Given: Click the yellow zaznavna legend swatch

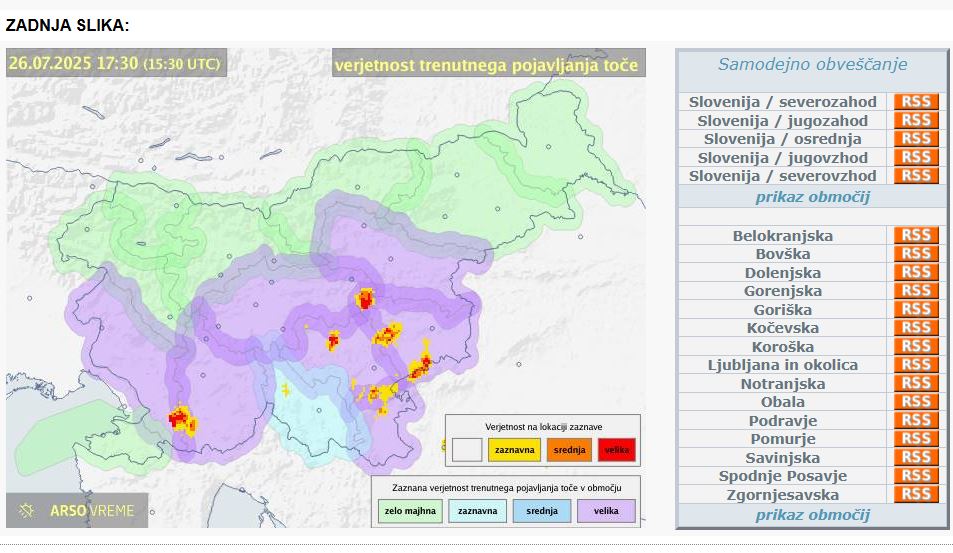Looking at the screenshot, I should click(514, 450).
